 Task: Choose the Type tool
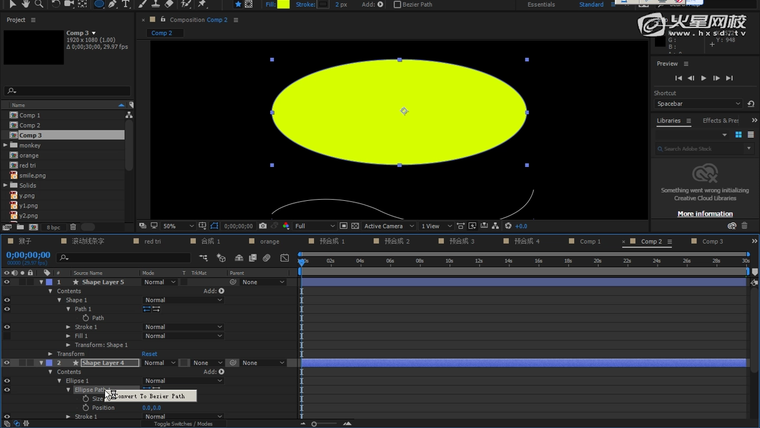coord(127,4)
